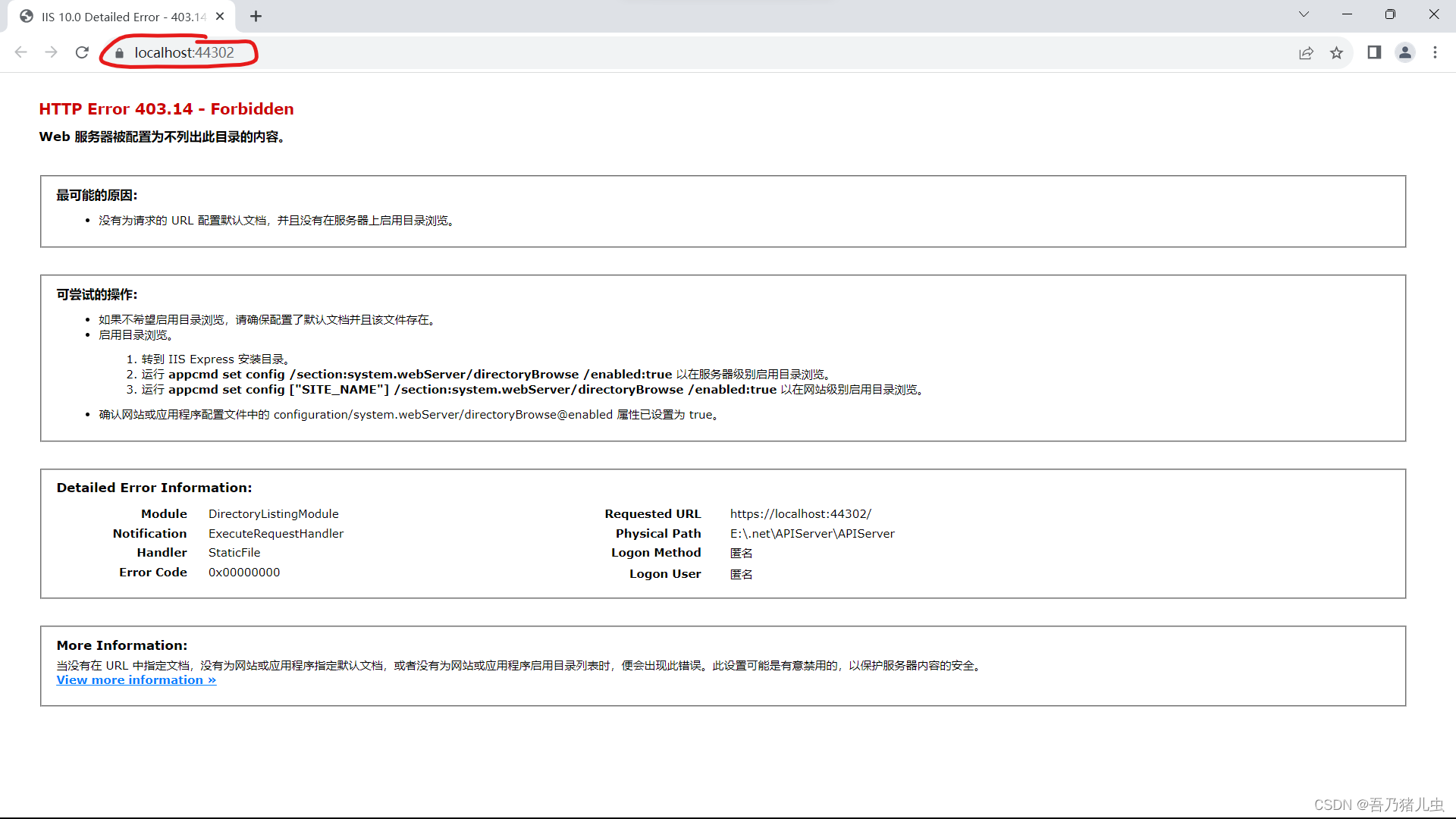Click the Logon User label
The width and height of the screenshot is (1456, 819).
665,574
